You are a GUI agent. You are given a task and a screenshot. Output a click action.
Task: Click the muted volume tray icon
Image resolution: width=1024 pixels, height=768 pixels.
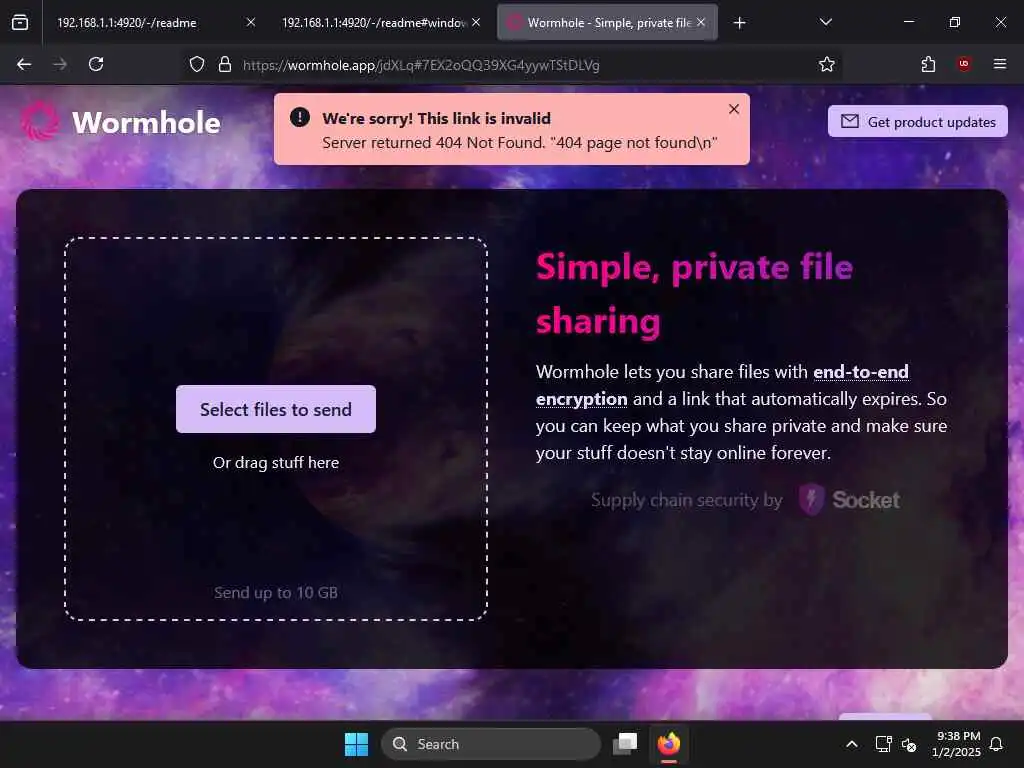coord(909,744)
